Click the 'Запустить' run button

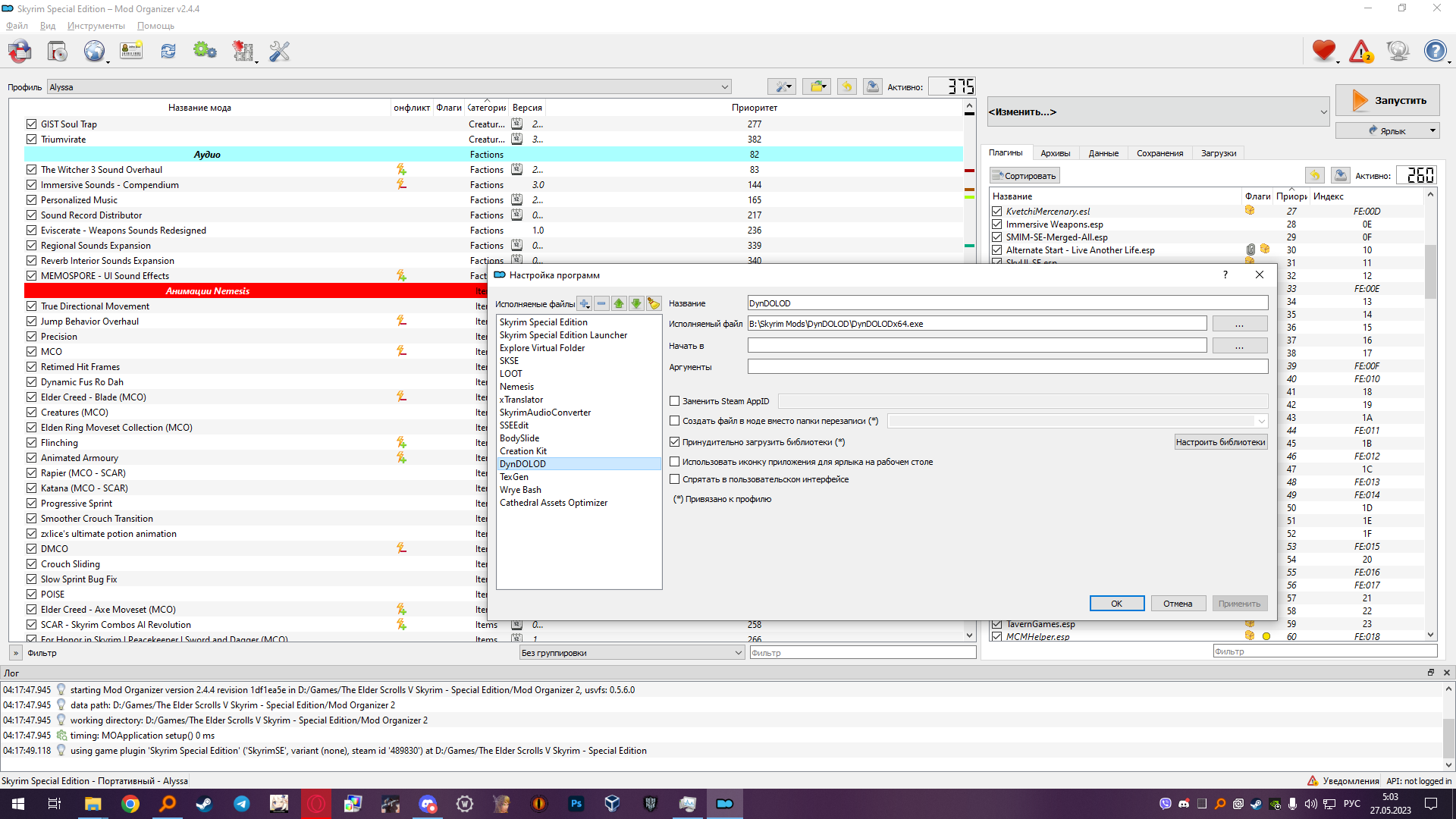[1387, 100]
